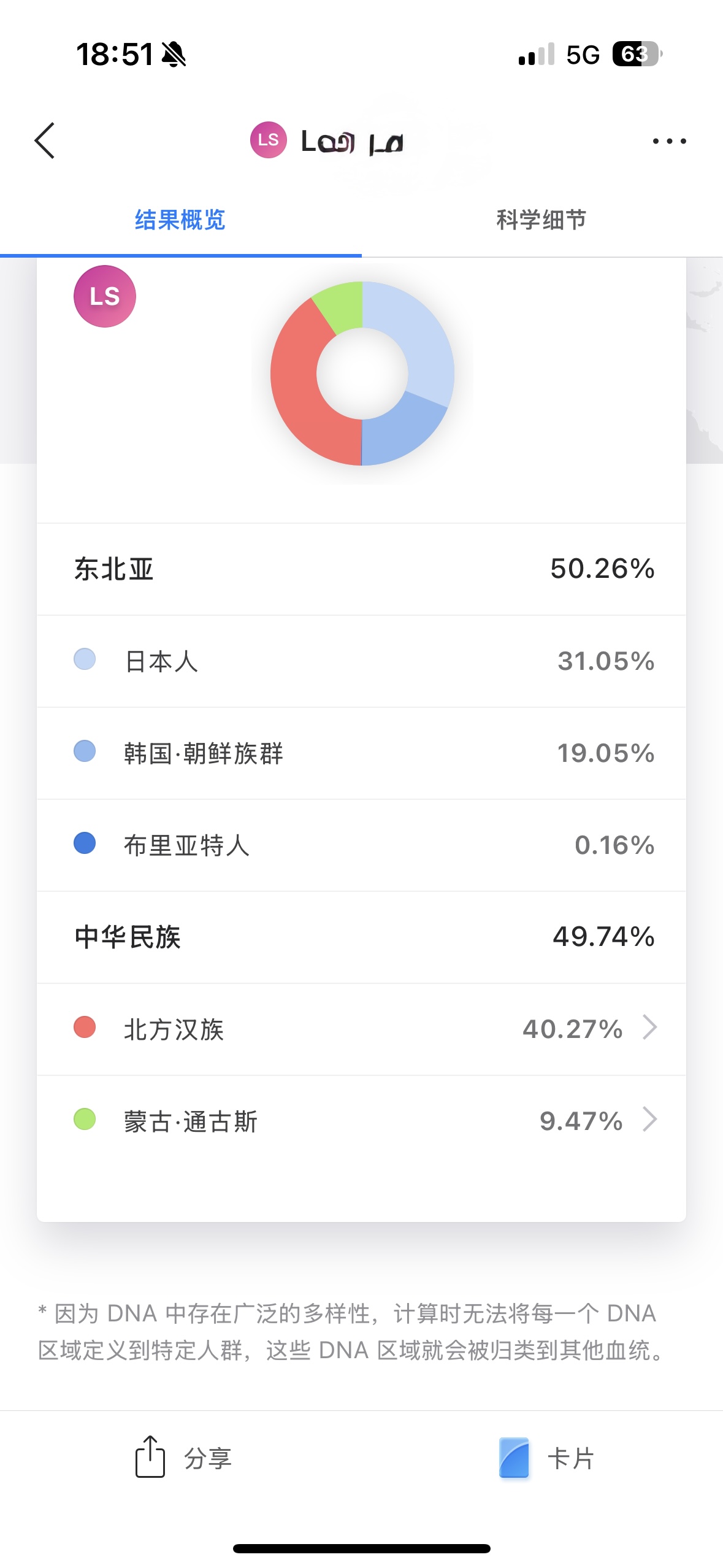
Task: Tap the 日本人 light blue color dot
Action: (x=85, y=659)
